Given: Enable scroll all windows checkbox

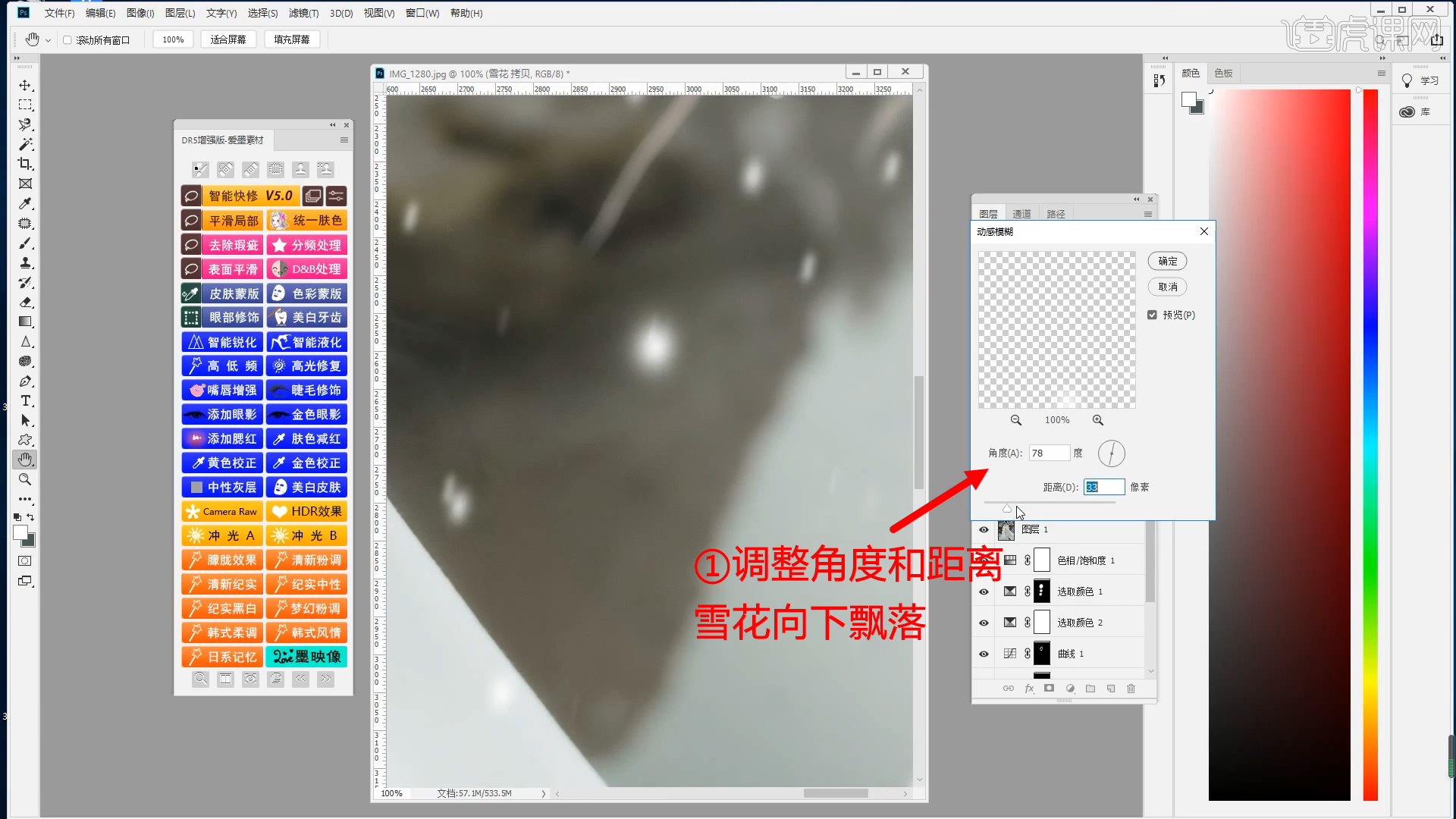Looking at the screenshot, I should [x=67, y=40].
